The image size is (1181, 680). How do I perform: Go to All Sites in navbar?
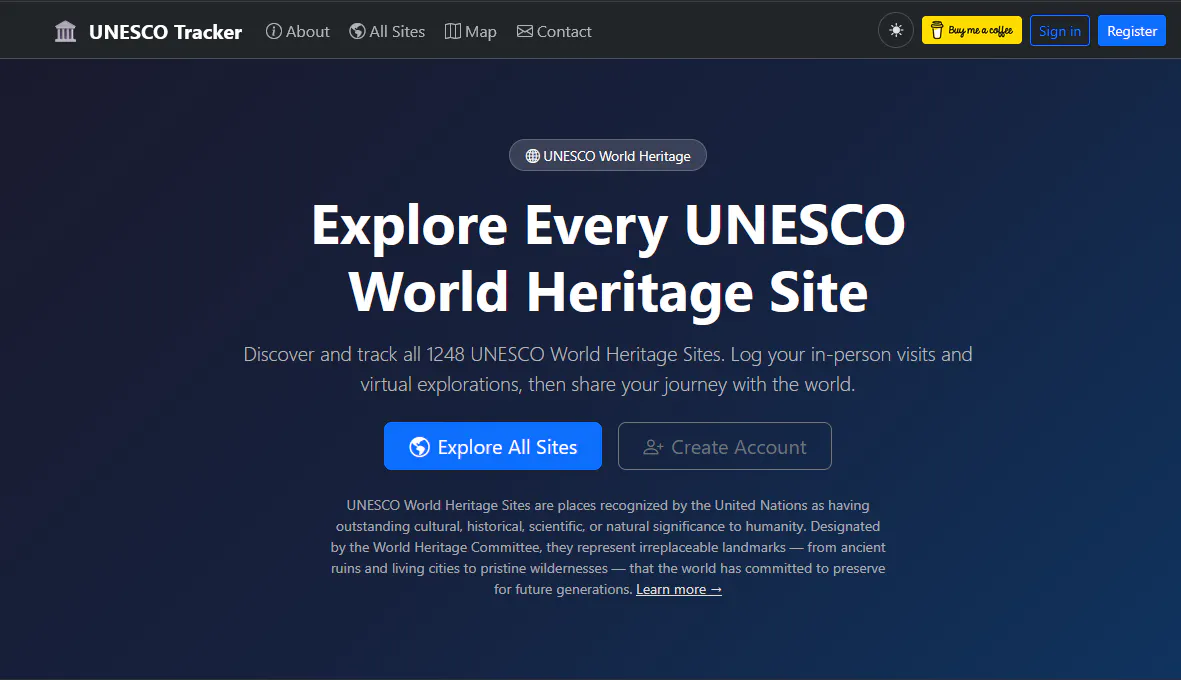pyautogui.click(x=387, y=32)
